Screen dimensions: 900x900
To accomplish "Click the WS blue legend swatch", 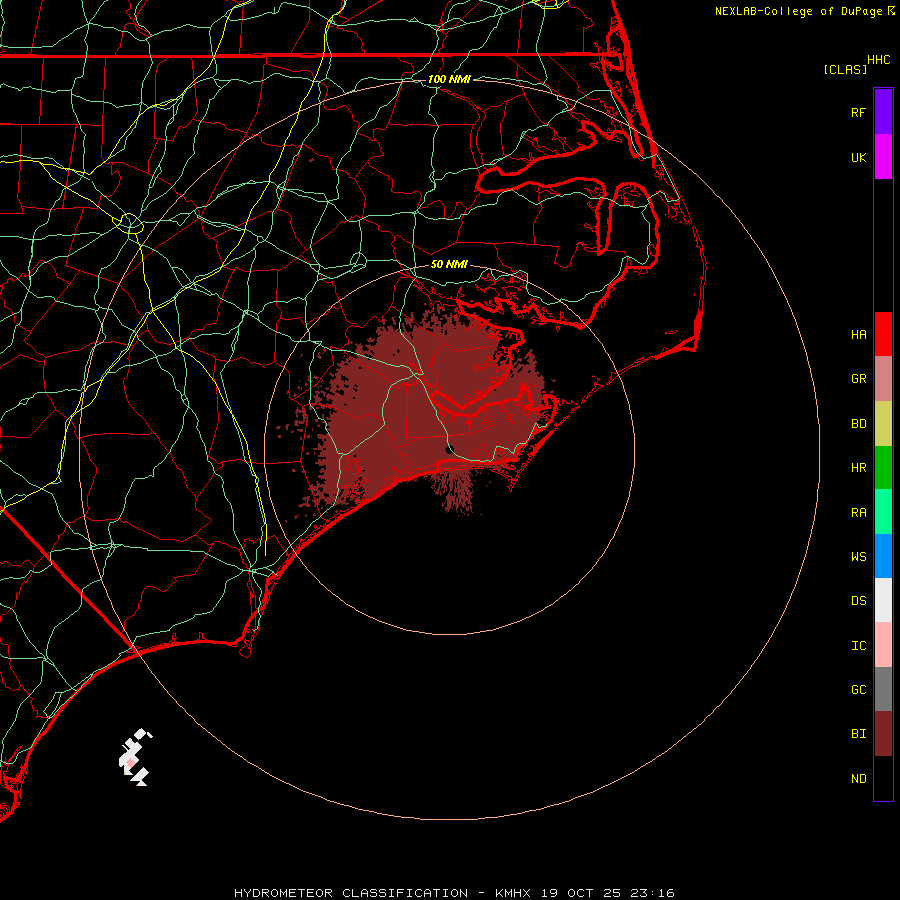I will pos(883,556).
